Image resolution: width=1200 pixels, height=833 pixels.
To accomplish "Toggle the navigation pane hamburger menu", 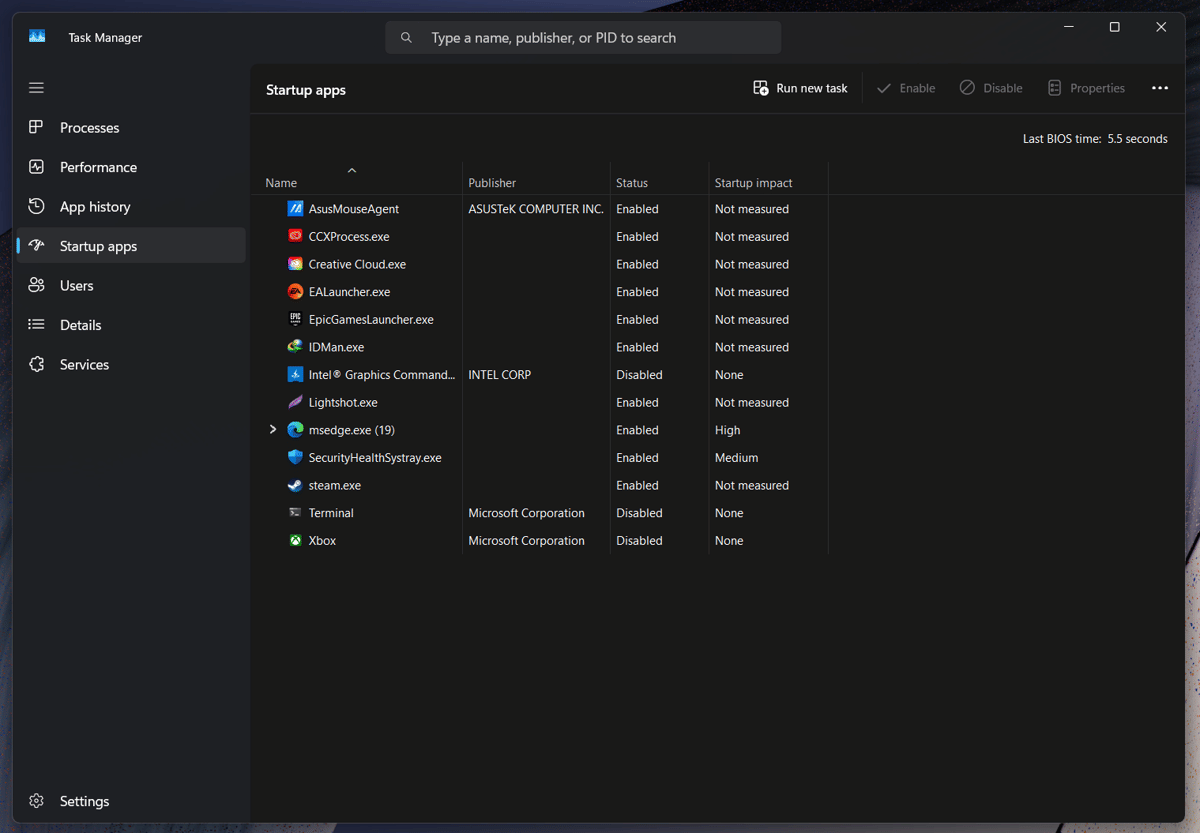I will point(36,88).
